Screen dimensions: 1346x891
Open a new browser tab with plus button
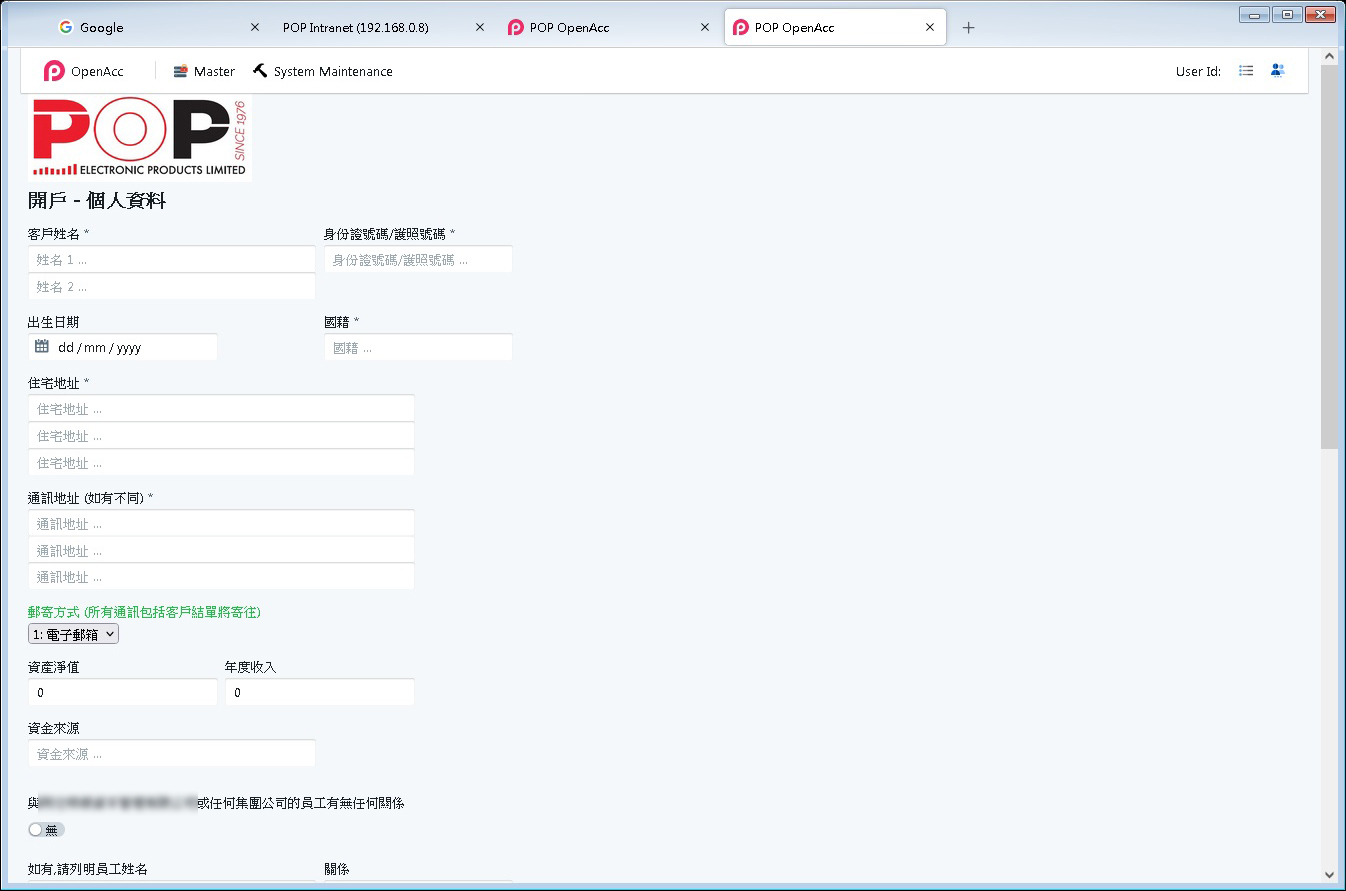pos(968,28)
